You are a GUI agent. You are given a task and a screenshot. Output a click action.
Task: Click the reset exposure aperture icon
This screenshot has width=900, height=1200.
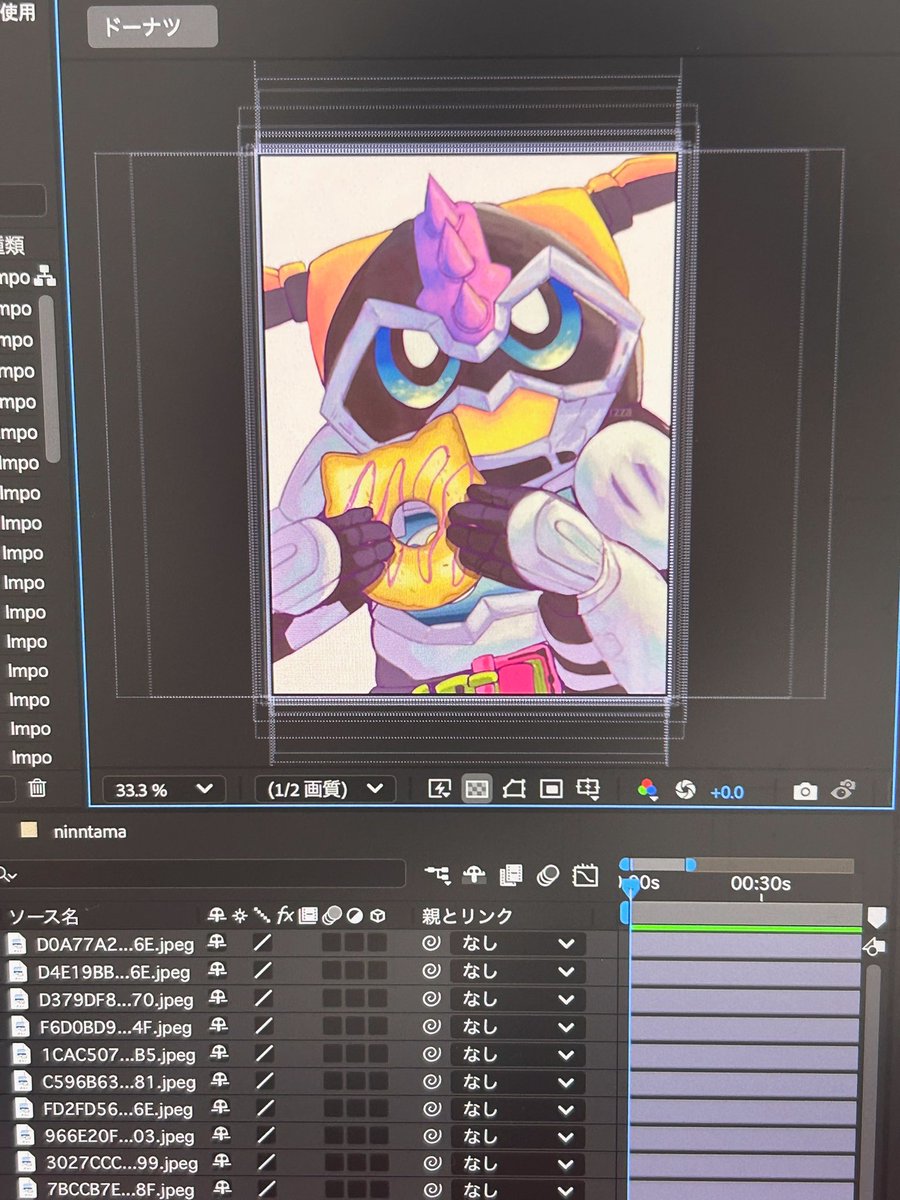coord(685,790)
